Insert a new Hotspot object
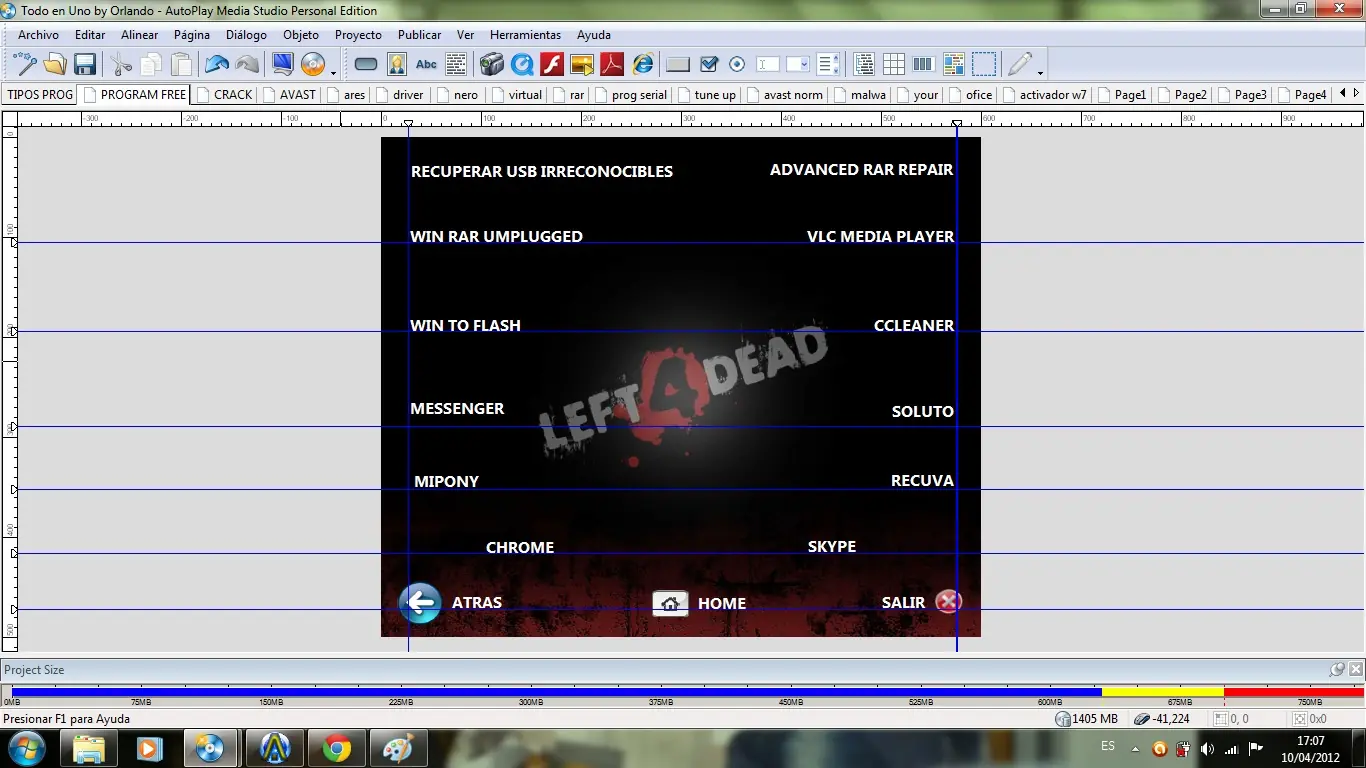Image resolution: width=1366 pixels, height=768 pixels. pyautogui.click(x=984, y=65)
